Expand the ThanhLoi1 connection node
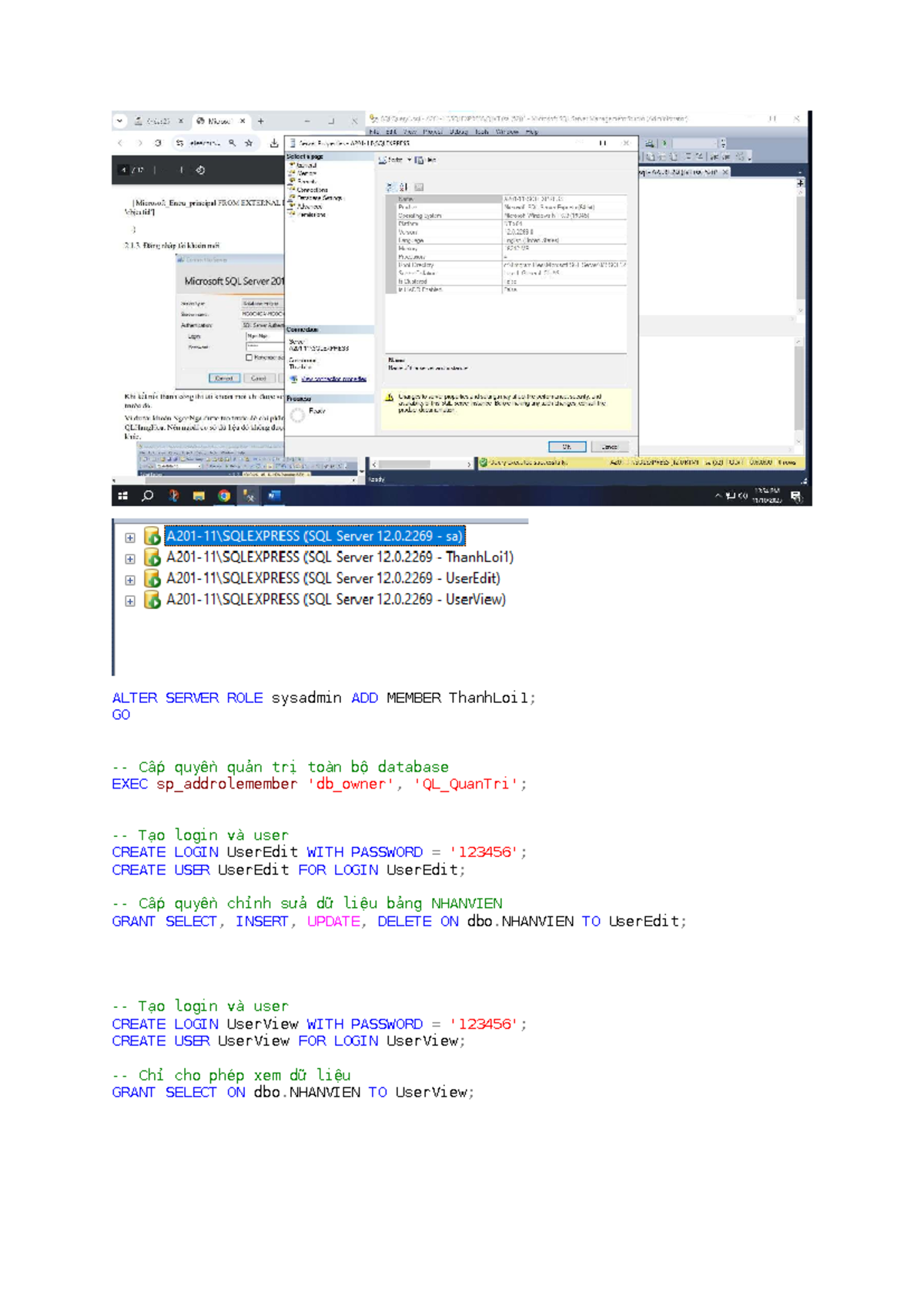 130,559
